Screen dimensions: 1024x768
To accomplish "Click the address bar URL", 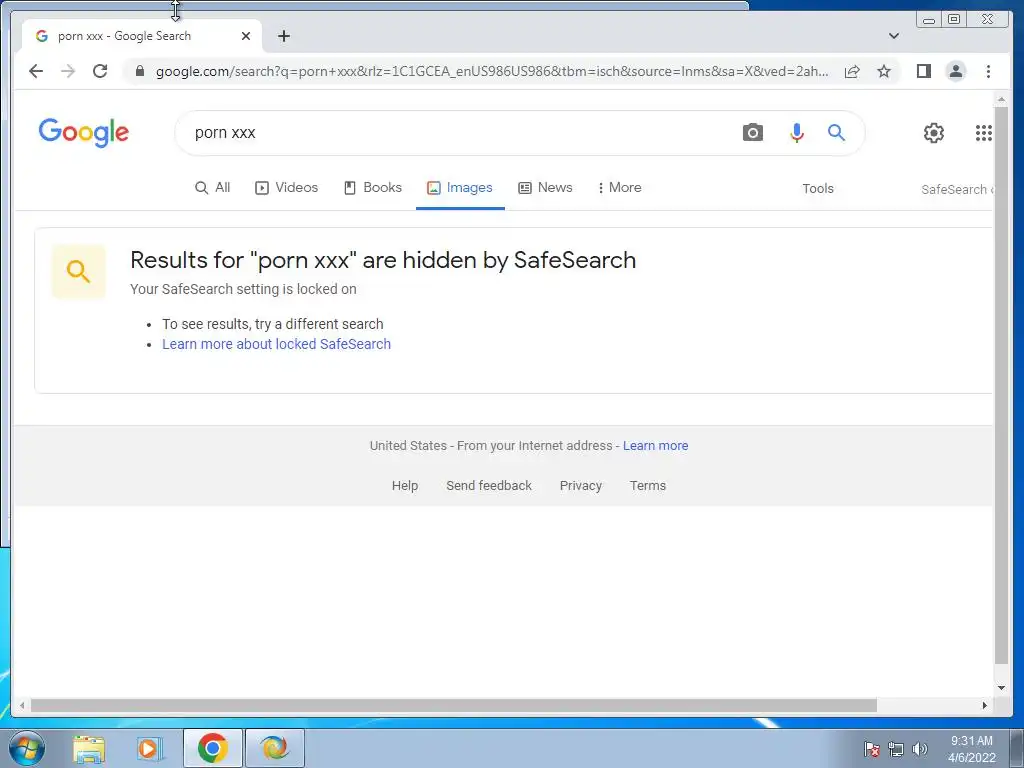I will (492, 71).
